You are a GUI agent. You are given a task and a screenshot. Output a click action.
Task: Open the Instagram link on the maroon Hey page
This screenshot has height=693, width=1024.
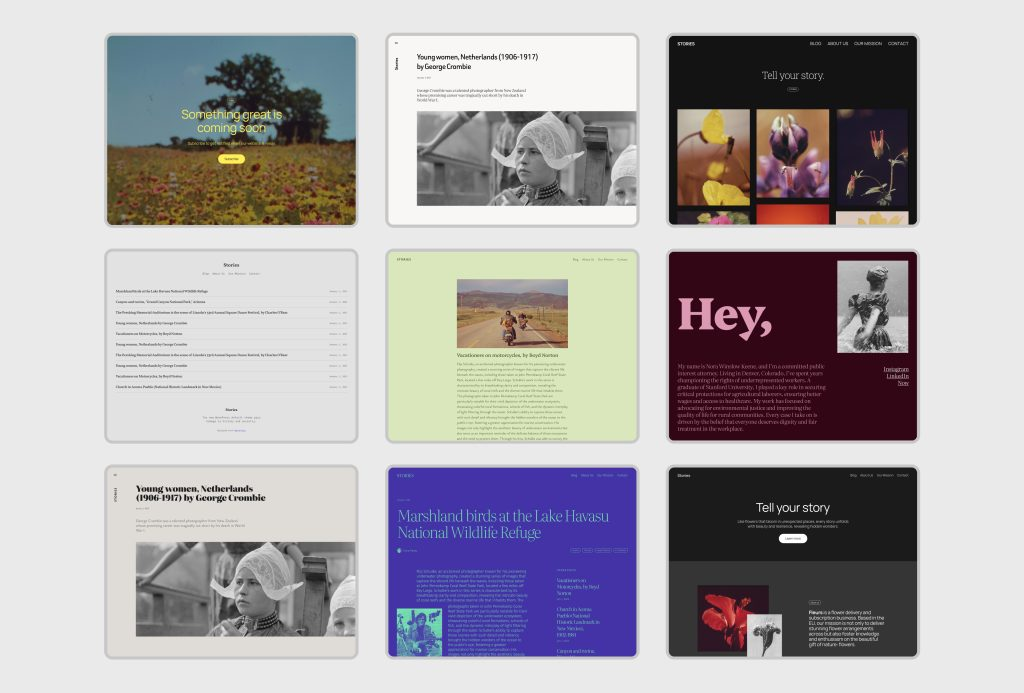896,369
